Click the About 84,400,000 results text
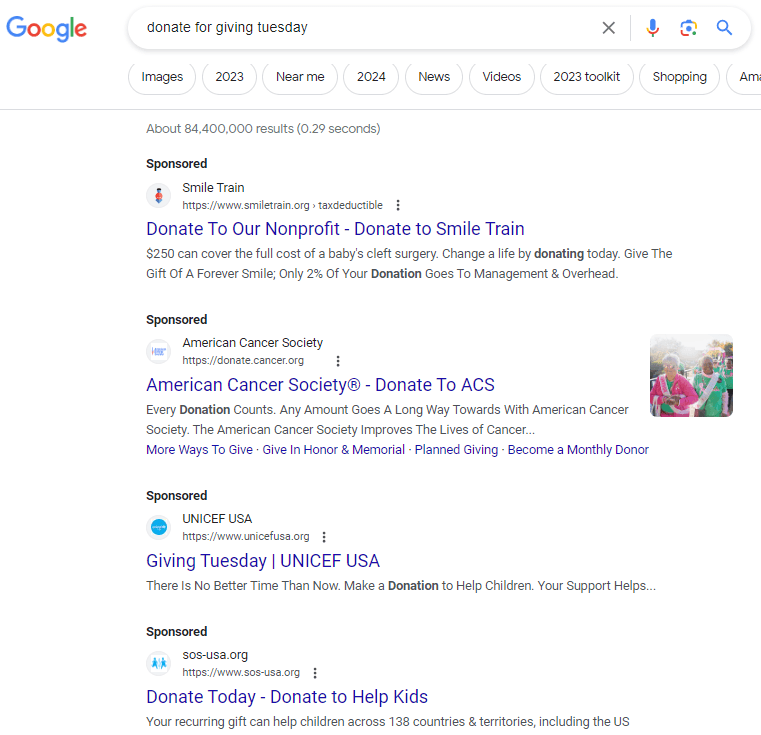This screenshot has width=761, height=735. click(x=263, y=129)
